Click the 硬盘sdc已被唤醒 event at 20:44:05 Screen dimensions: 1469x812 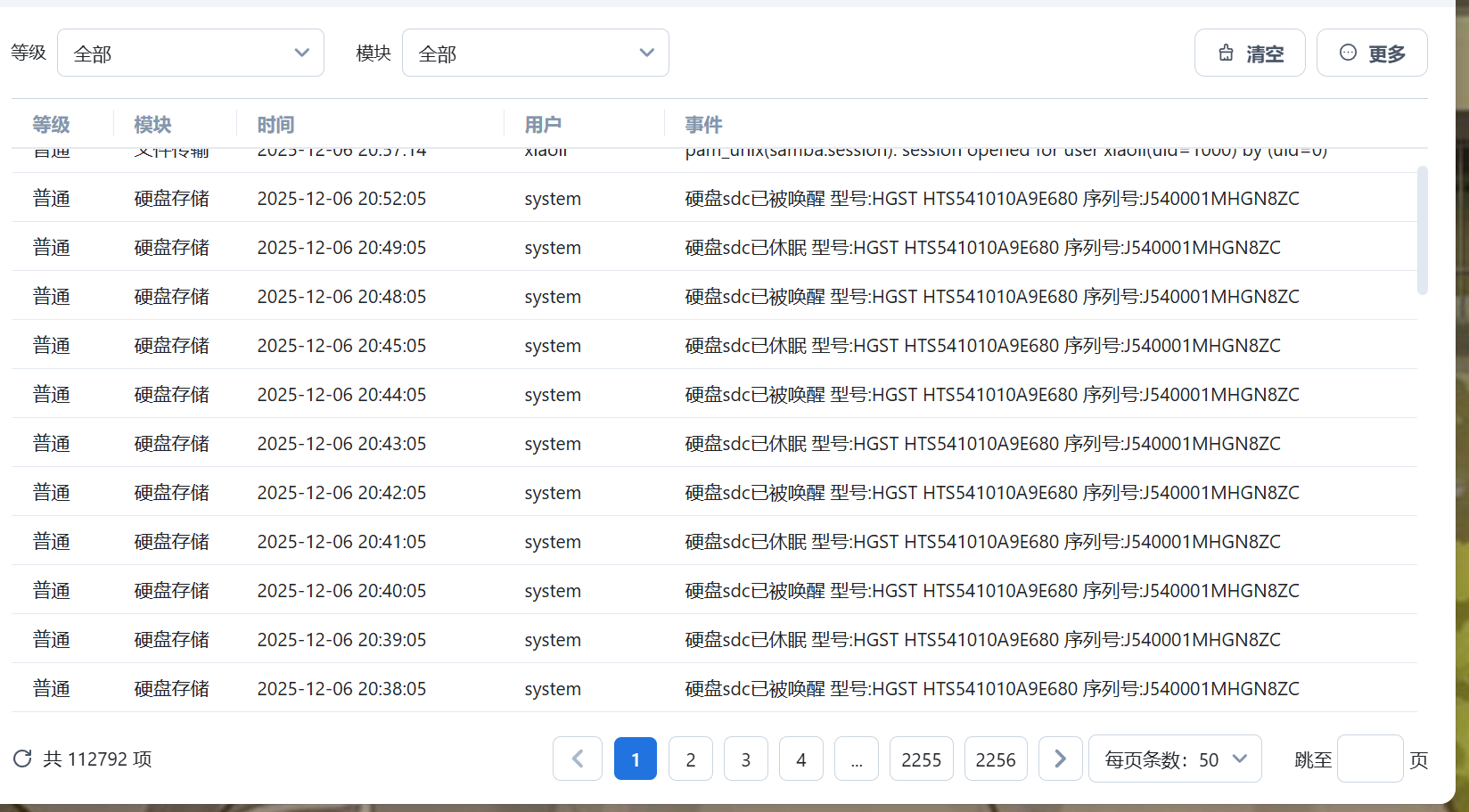[992, 395]
